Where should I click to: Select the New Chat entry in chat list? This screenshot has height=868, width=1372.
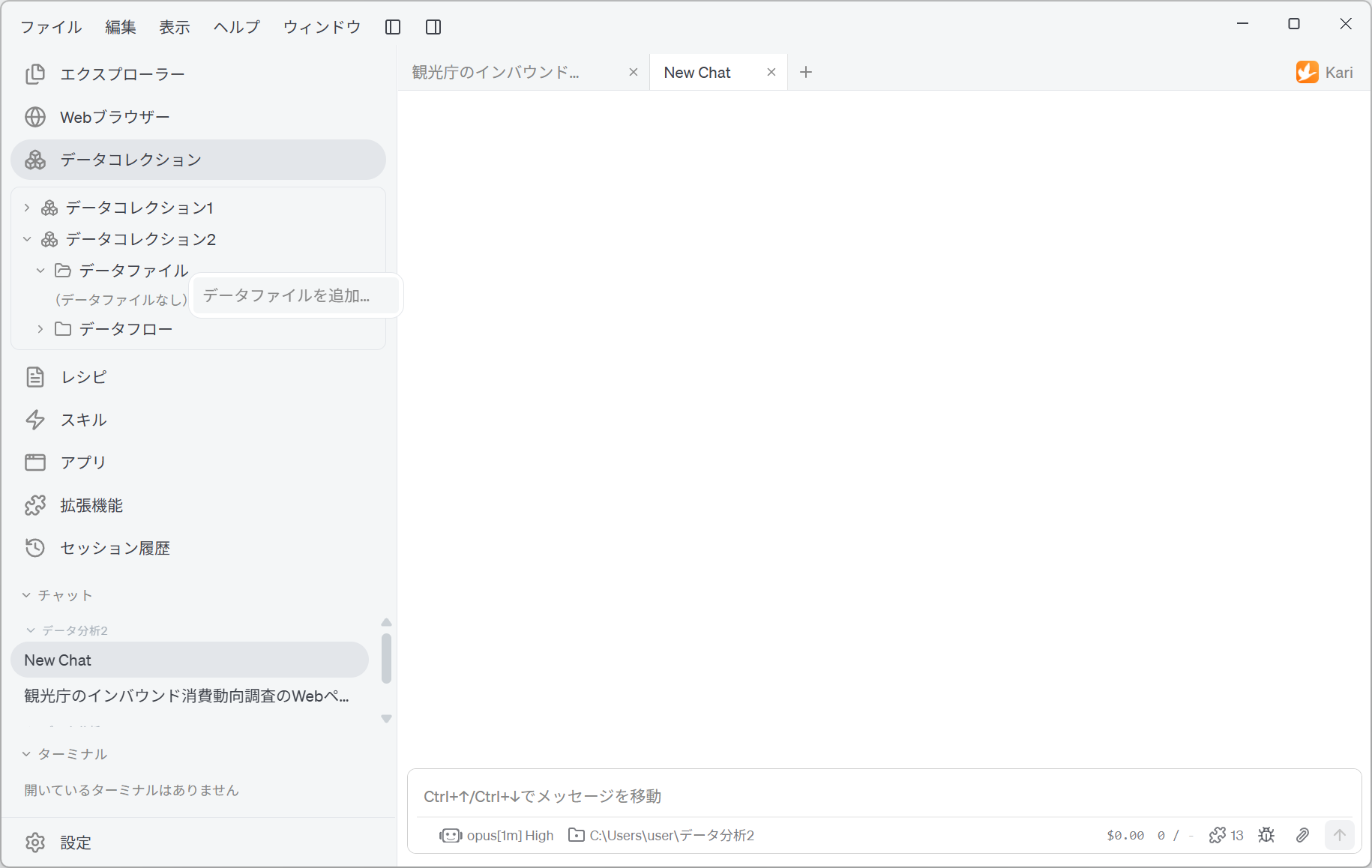pyautogui.click(x=190, y=660)
